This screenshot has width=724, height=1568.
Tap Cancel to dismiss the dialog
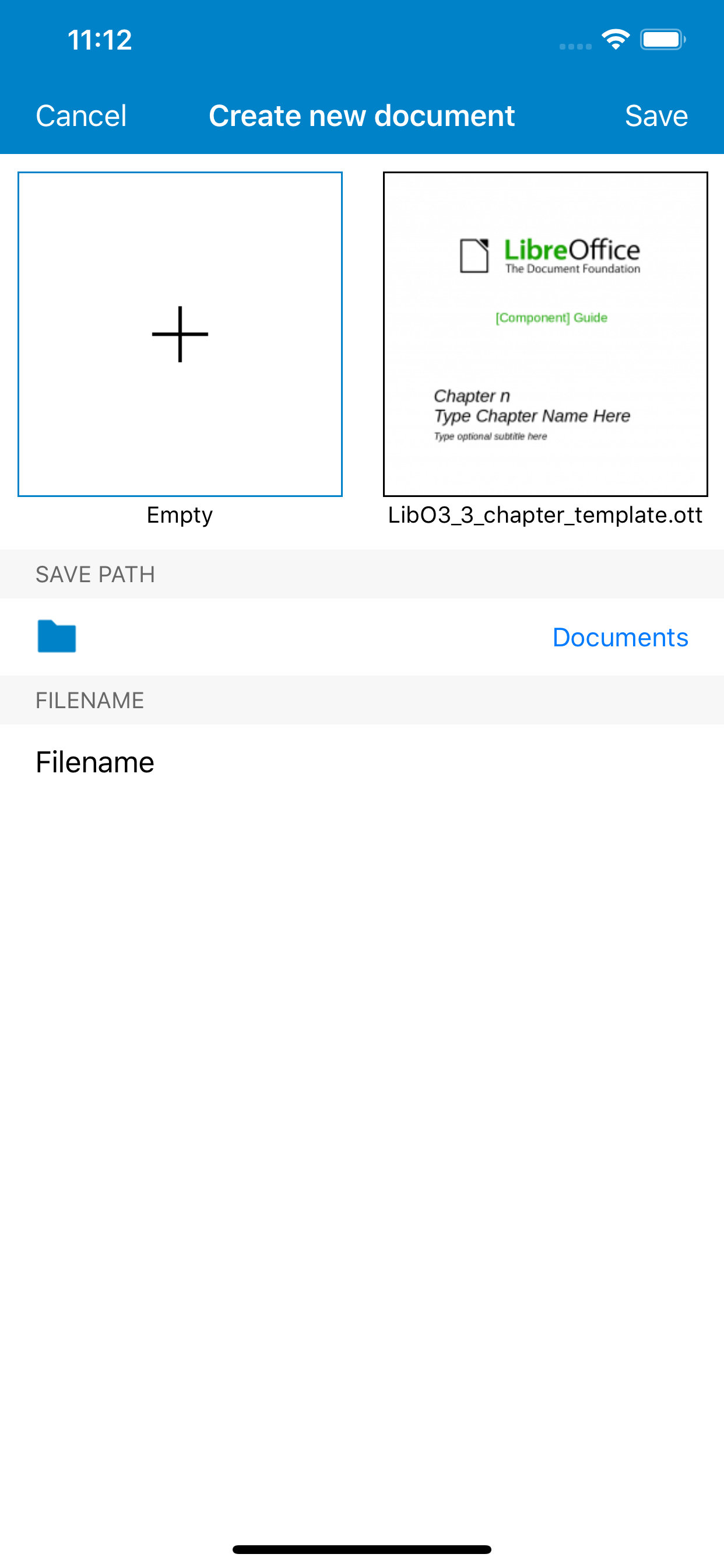point(80,115)
